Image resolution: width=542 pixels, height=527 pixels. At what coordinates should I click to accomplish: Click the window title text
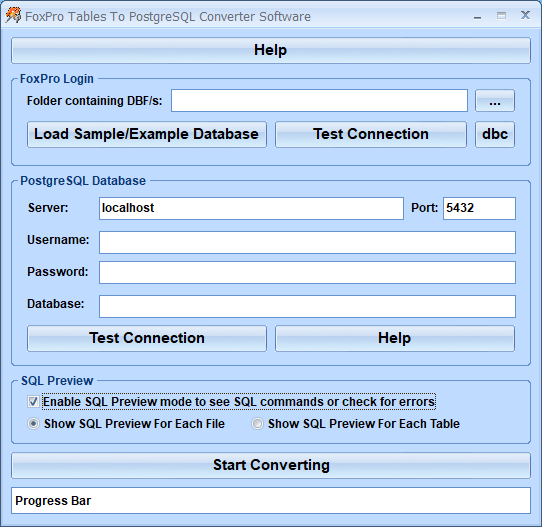pyautogui.click(x=168, y=17)
